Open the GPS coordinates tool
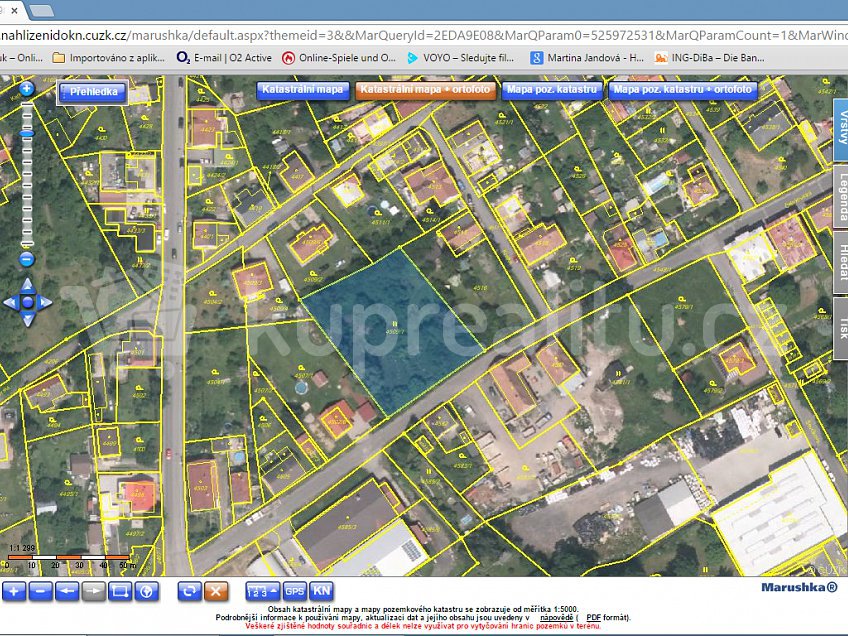 pyautogui.click(x=295, y=591)
